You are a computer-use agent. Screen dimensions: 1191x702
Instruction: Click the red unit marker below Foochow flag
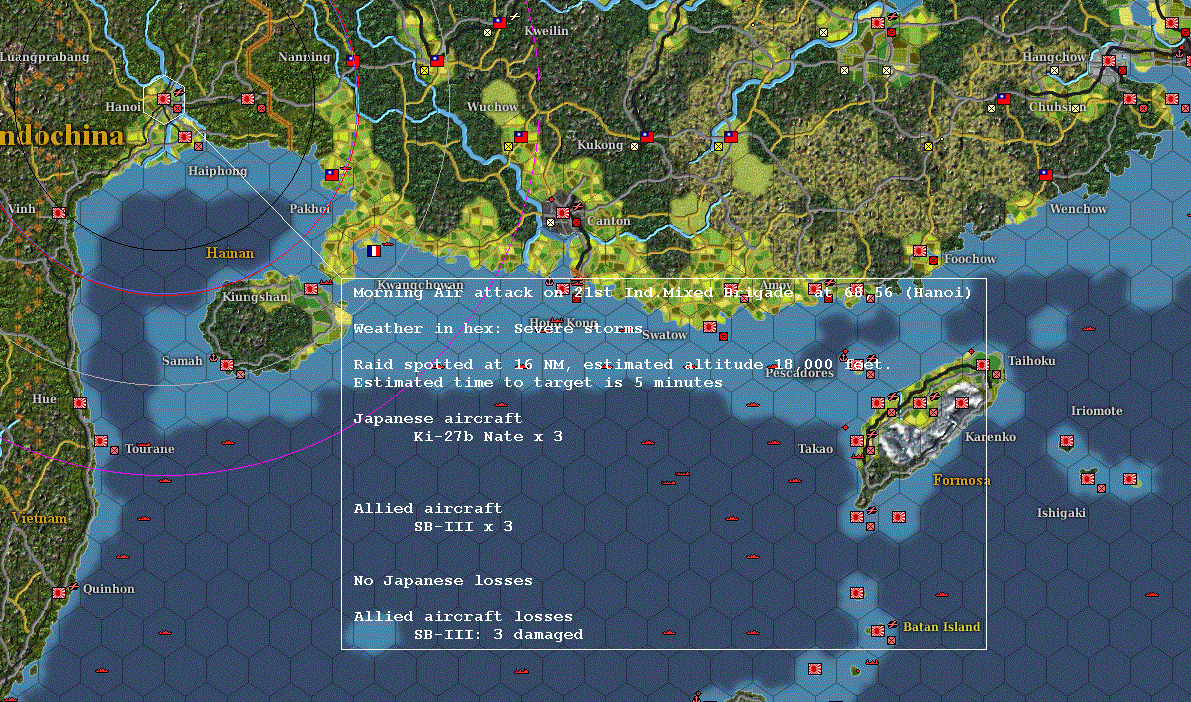(x=934, y=261)
